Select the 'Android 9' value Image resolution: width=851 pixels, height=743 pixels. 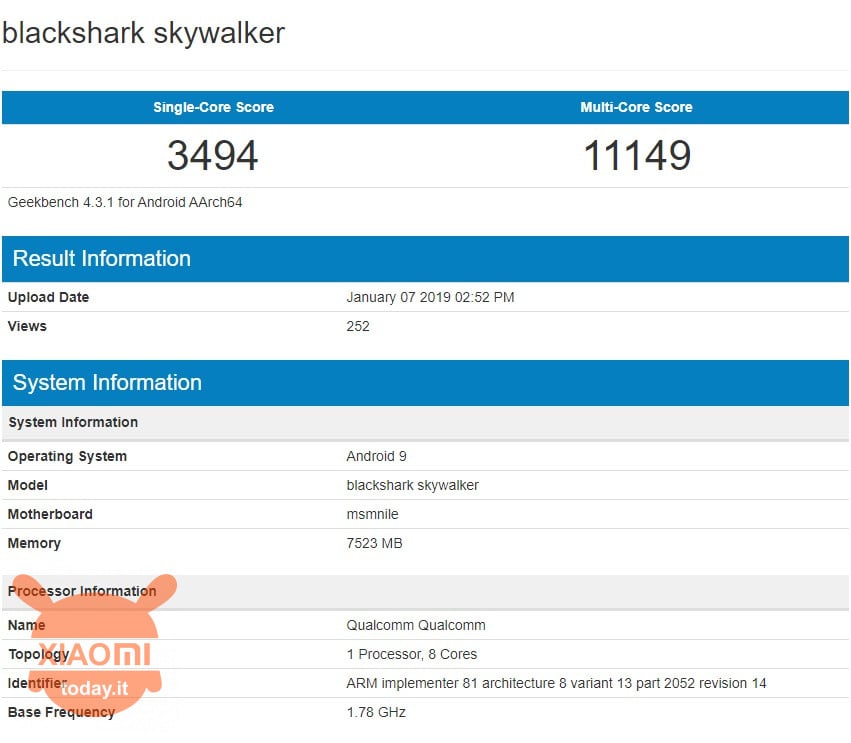click(x=376, y=456)
